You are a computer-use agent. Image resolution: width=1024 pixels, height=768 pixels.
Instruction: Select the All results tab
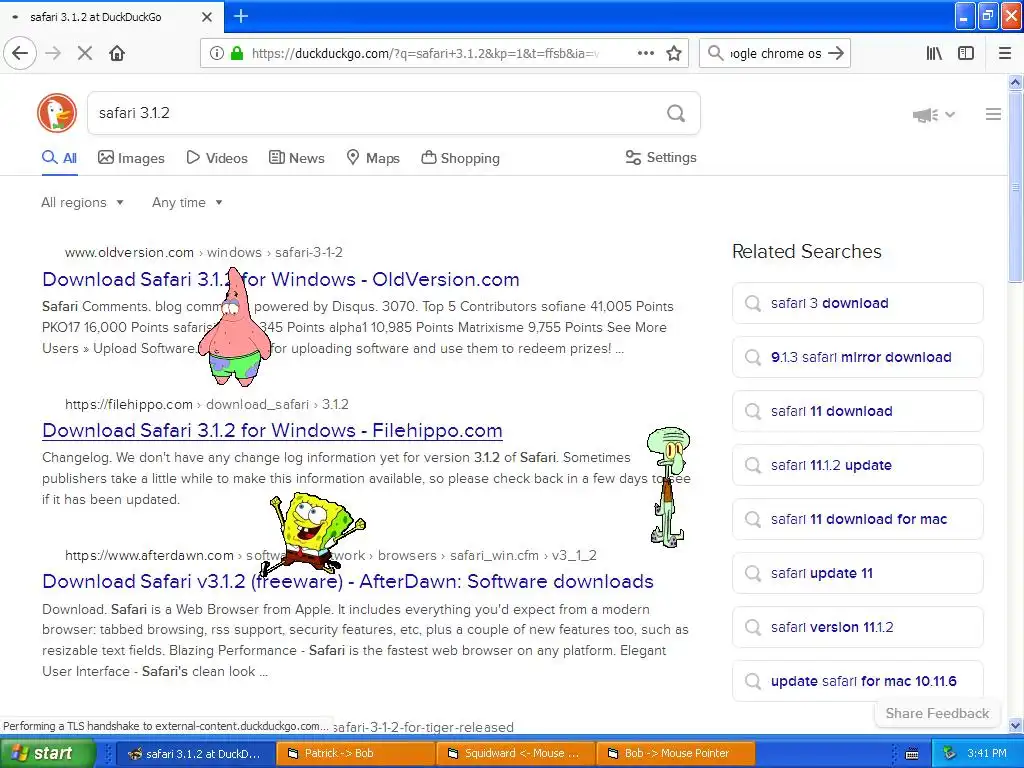[59, 158]
